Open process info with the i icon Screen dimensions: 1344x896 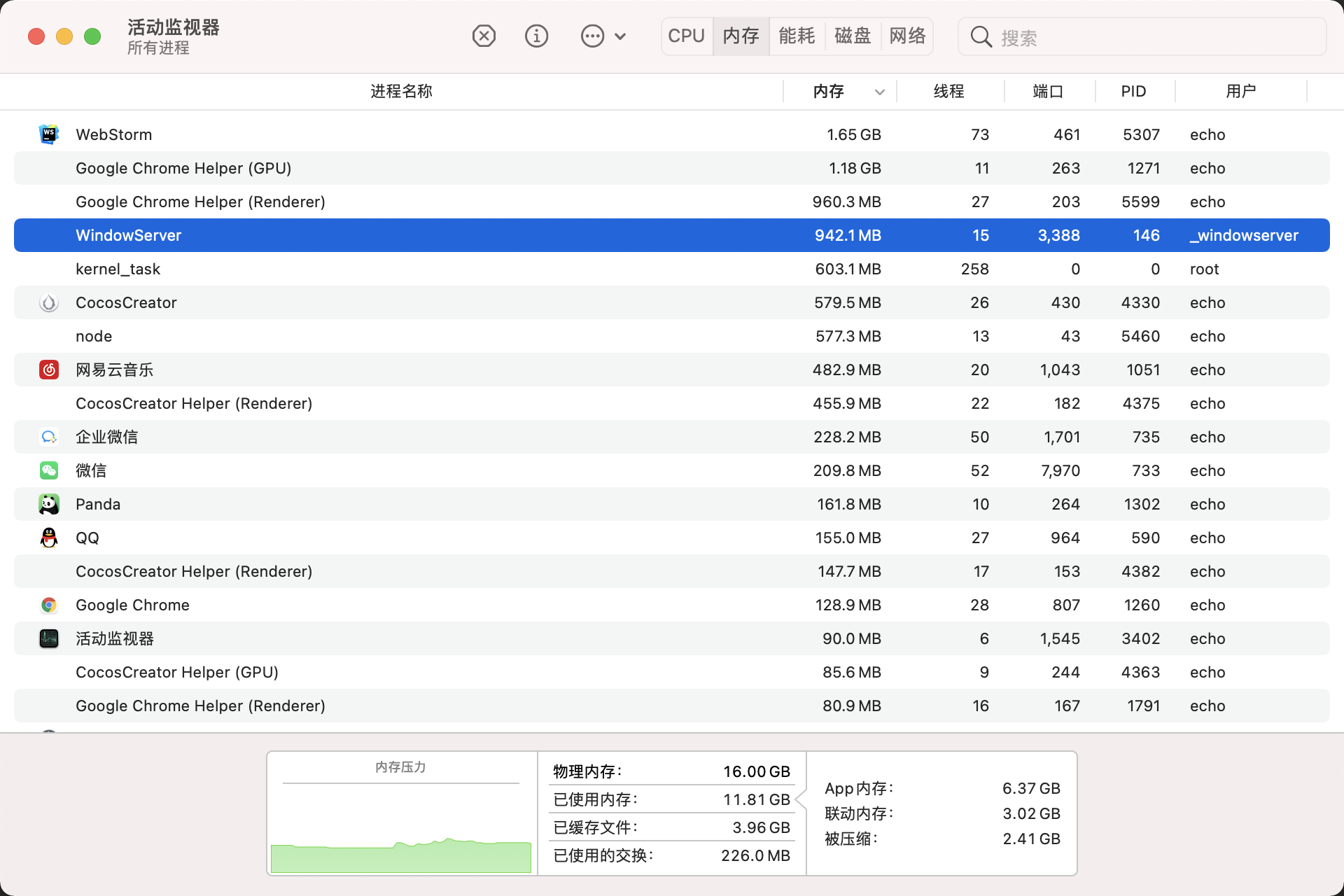pos(536,36)
